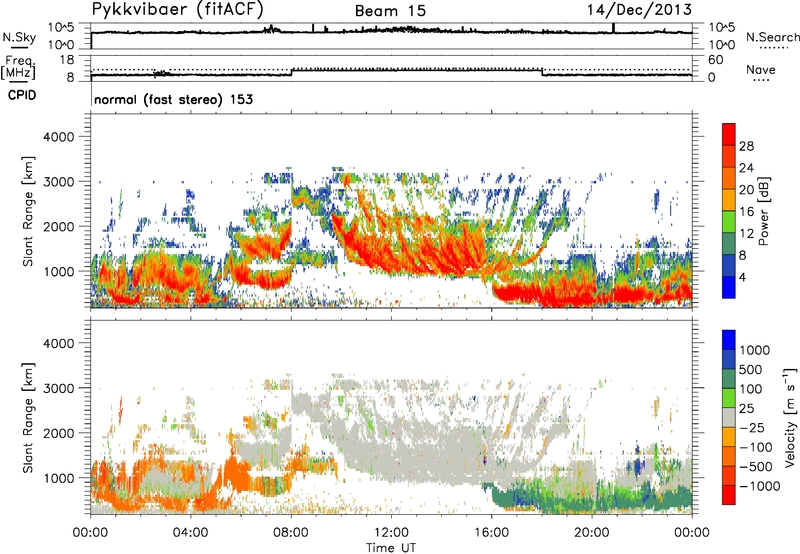This screenshot has height=554, width=800.
Task: Click the 10^5 label left of N.Sky plot
Action: [61, 27]
